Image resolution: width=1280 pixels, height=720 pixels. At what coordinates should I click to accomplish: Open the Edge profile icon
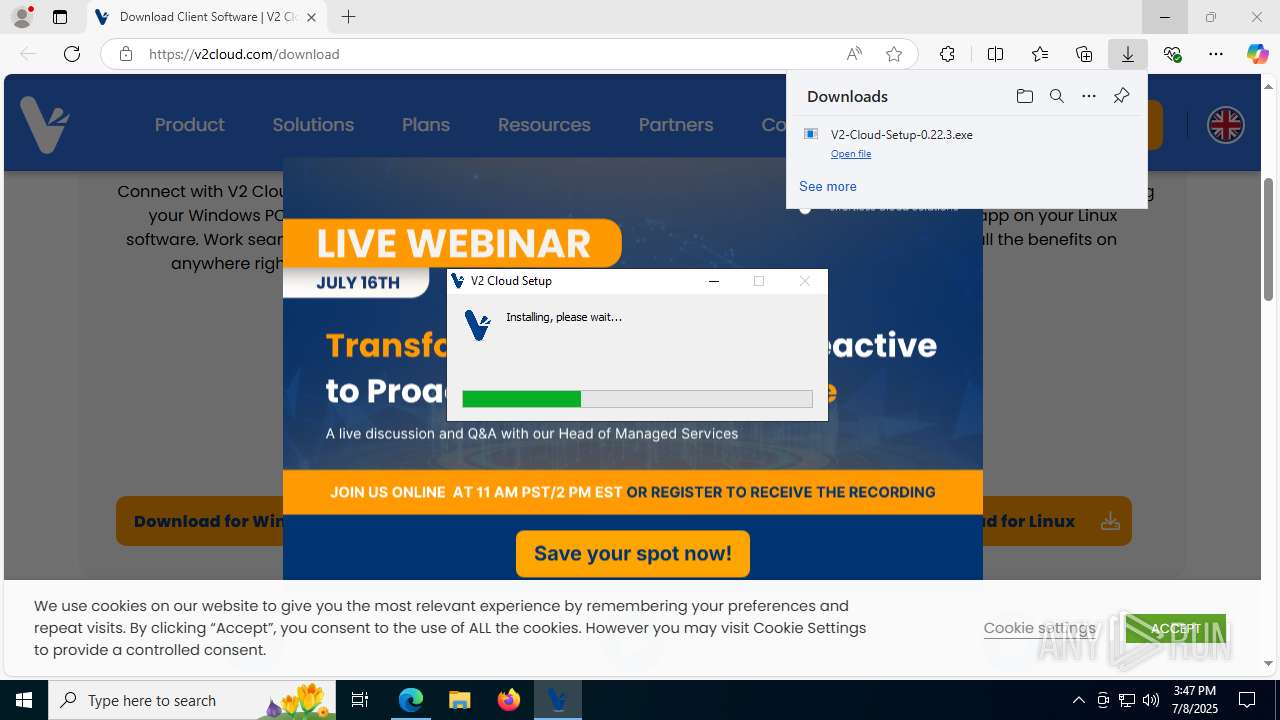[22, 17]
